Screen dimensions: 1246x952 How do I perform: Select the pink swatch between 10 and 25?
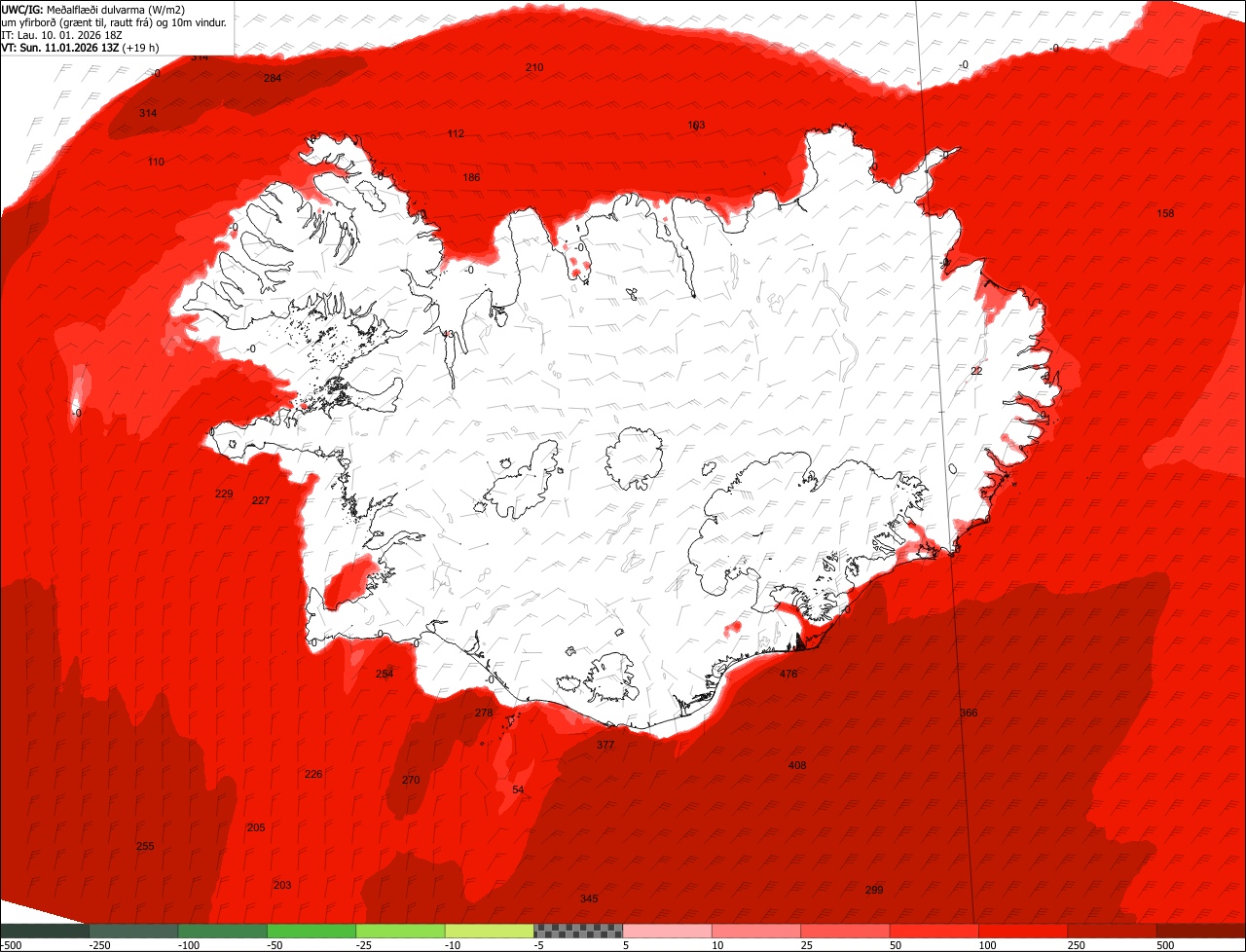[756, 932]
